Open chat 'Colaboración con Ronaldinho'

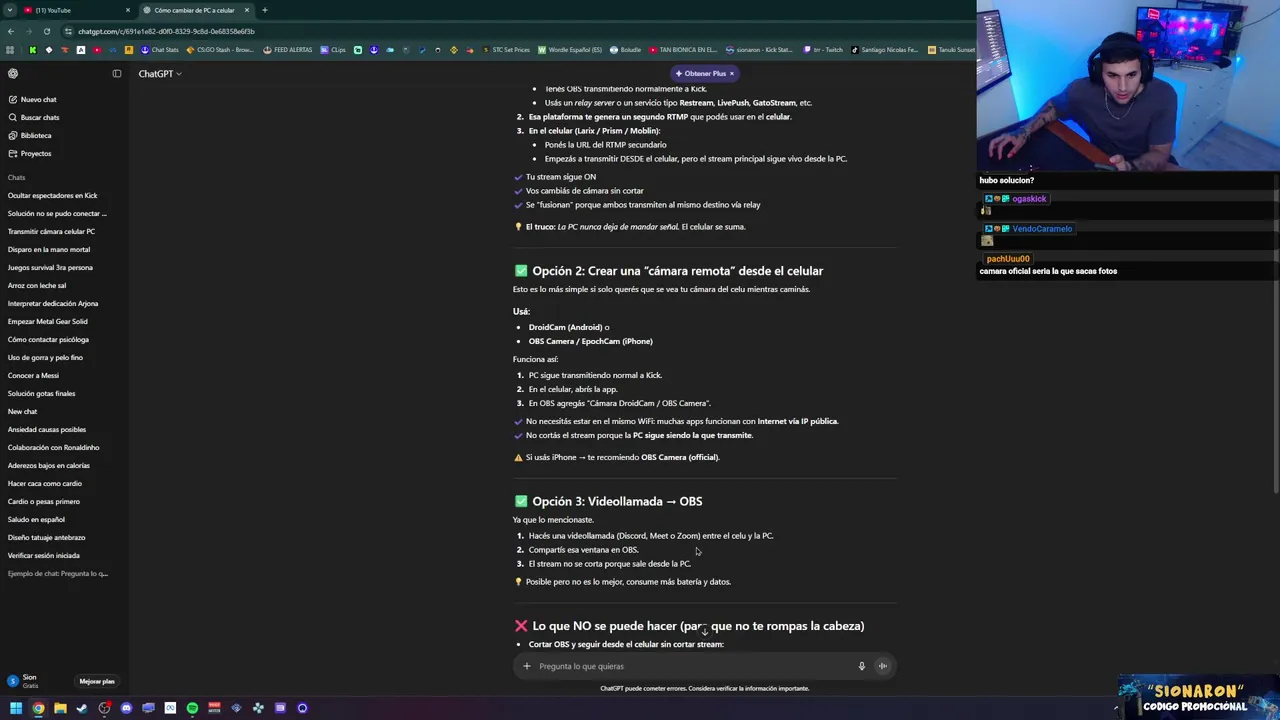tap(53, 447)
